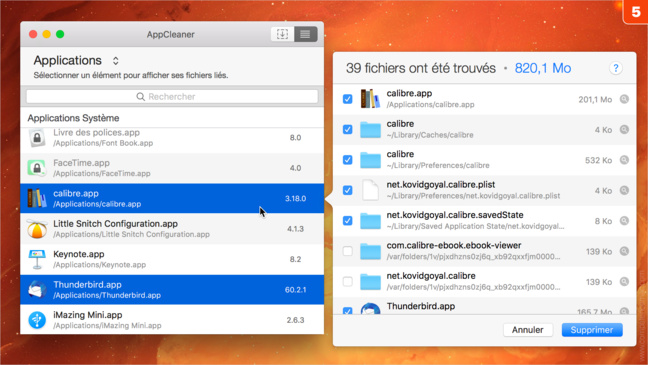Click the AppCleaner window title
This screenshot has height=365, width=648.
pyautogui.click(x=170, y=35)
